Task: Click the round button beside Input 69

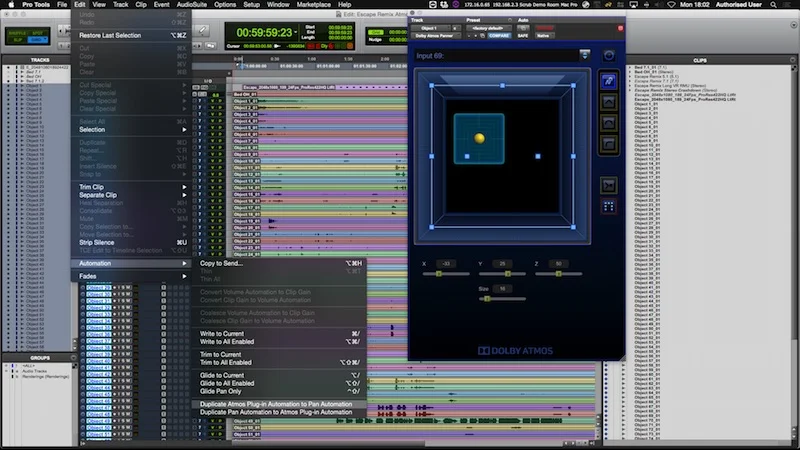Action: pyautogui.click(x=609, y=56)
